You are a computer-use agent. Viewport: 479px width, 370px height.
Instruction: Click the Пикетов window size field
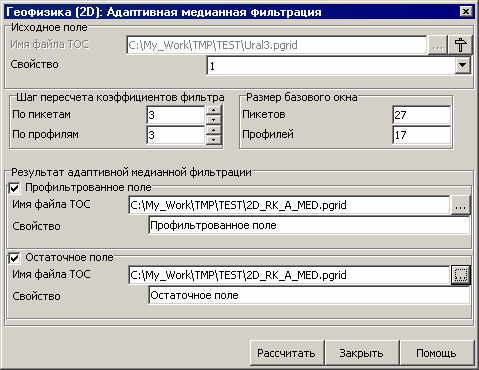pos(422,115)
